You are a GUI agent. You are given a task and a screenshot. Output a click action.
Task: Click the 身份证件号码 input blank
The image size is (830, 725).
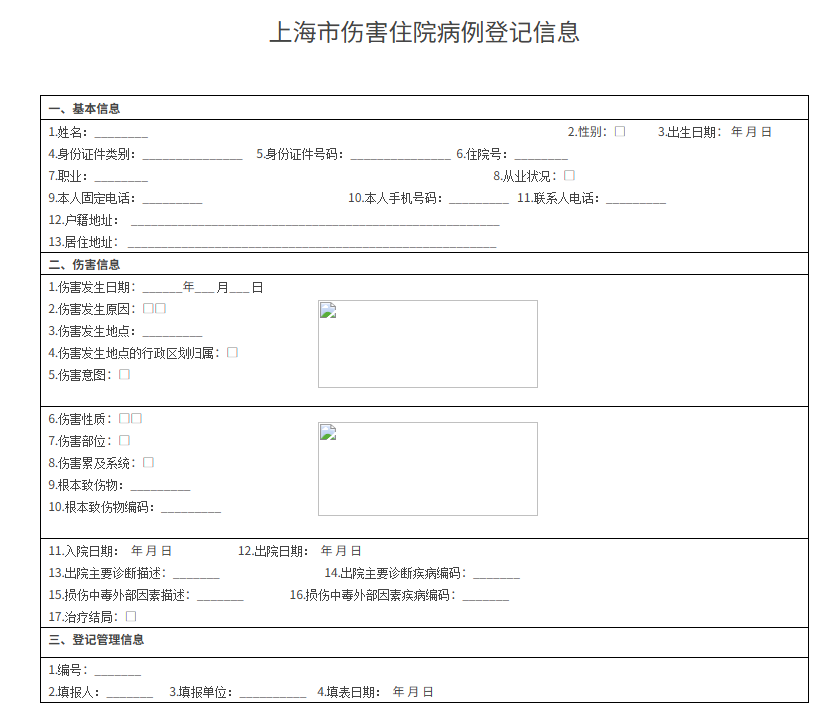coord(400,155)
